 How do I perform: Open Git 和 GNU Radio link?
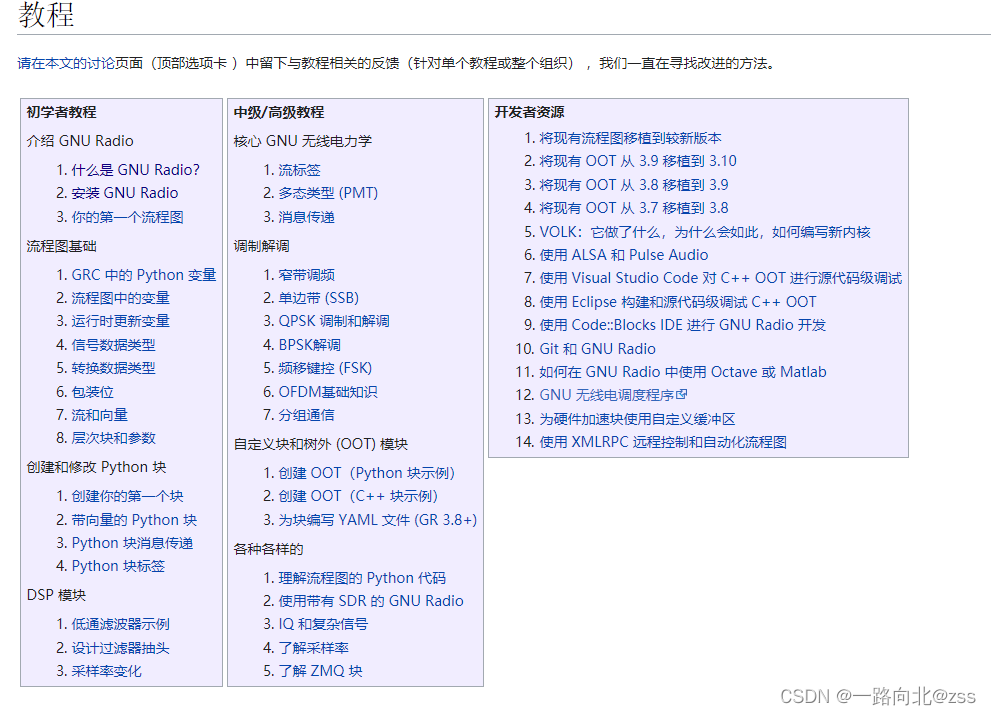pyautogui.click(x=597, y=348)
